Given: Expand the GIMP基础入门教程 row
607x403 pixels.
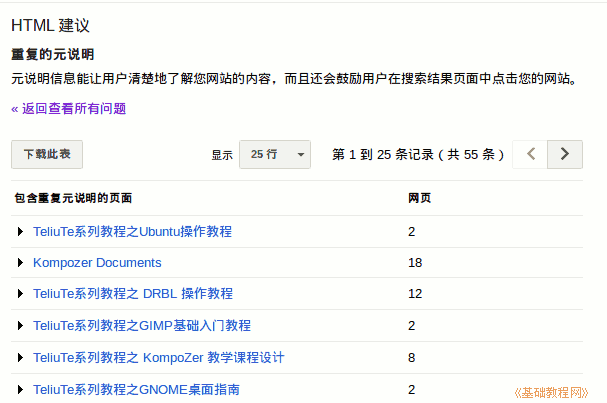Looking at the screenshot, I should (x=20, y=326).
